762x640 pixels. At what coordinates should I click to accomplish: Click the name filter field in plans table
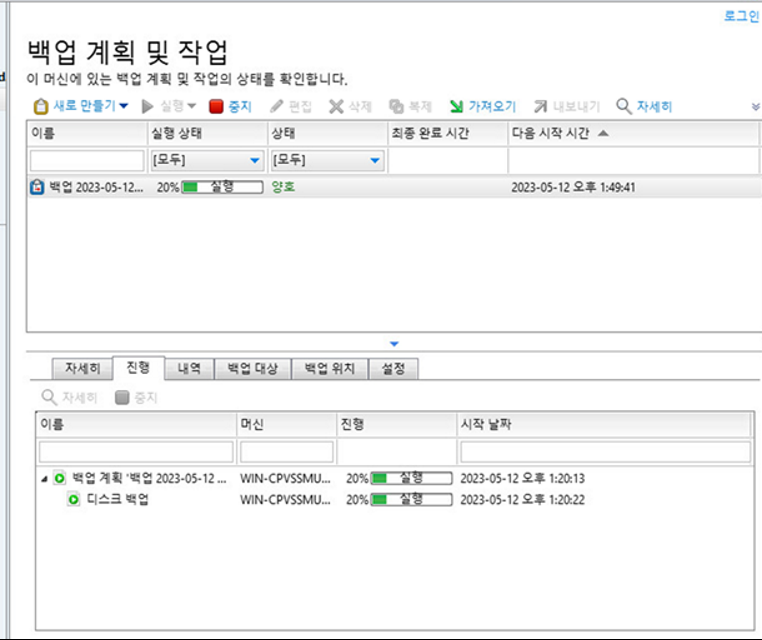[87, 160]
